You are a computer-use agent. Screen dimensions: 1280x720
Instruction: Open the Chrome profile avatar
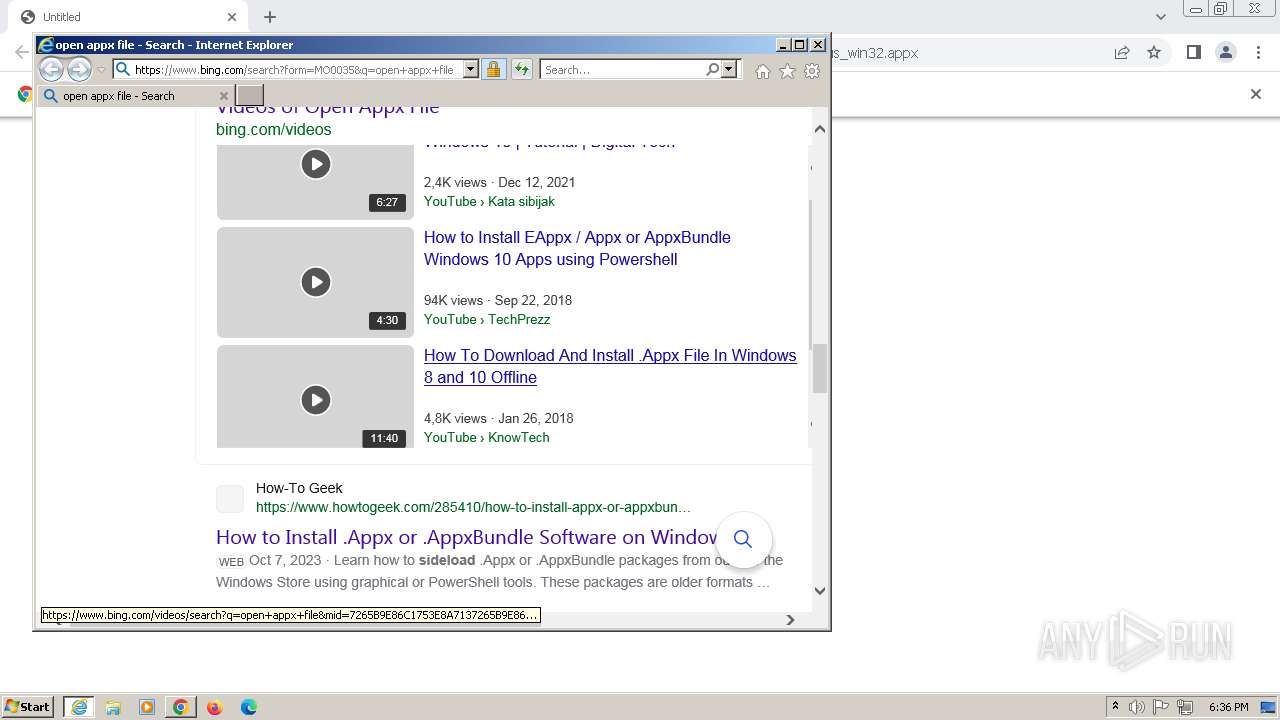pos(1225,52)
